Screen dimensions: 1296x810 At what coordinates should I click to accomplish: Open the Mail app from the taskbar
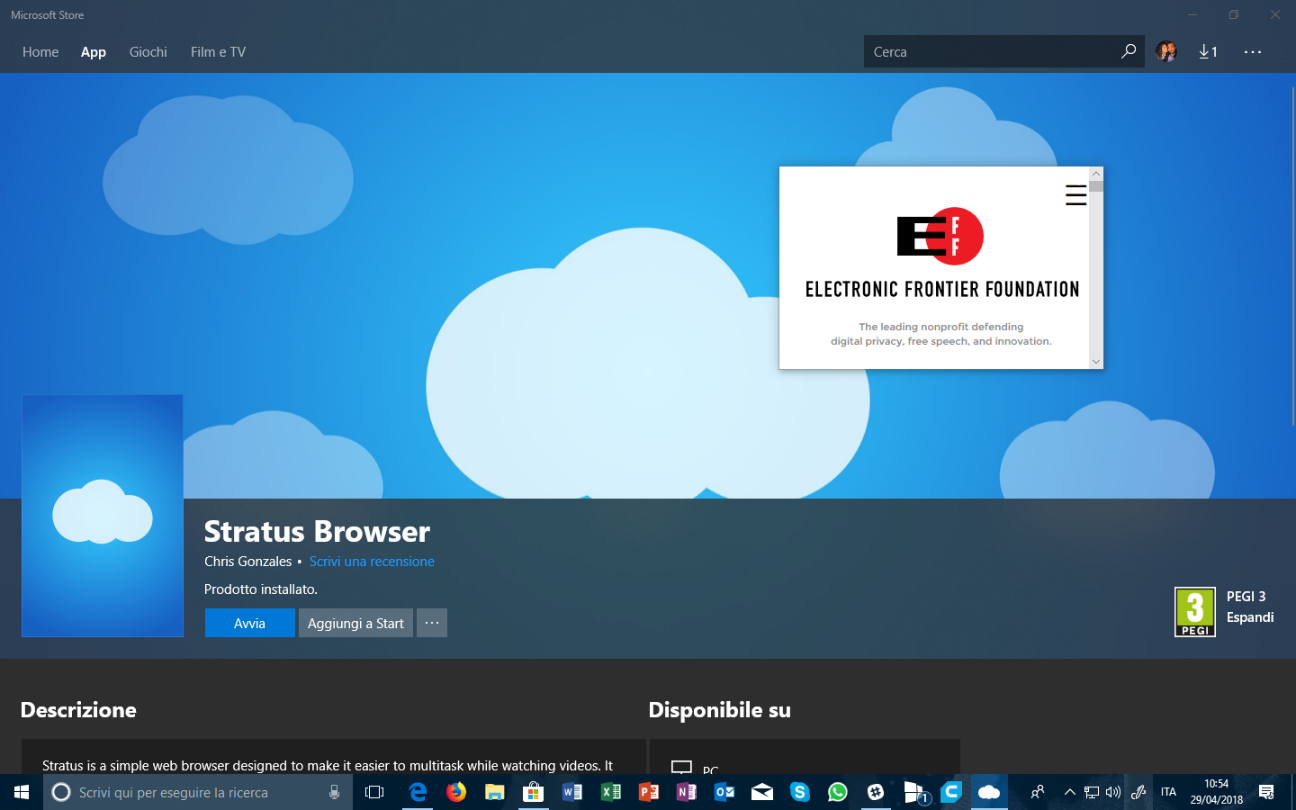click(x=762, y=792)
